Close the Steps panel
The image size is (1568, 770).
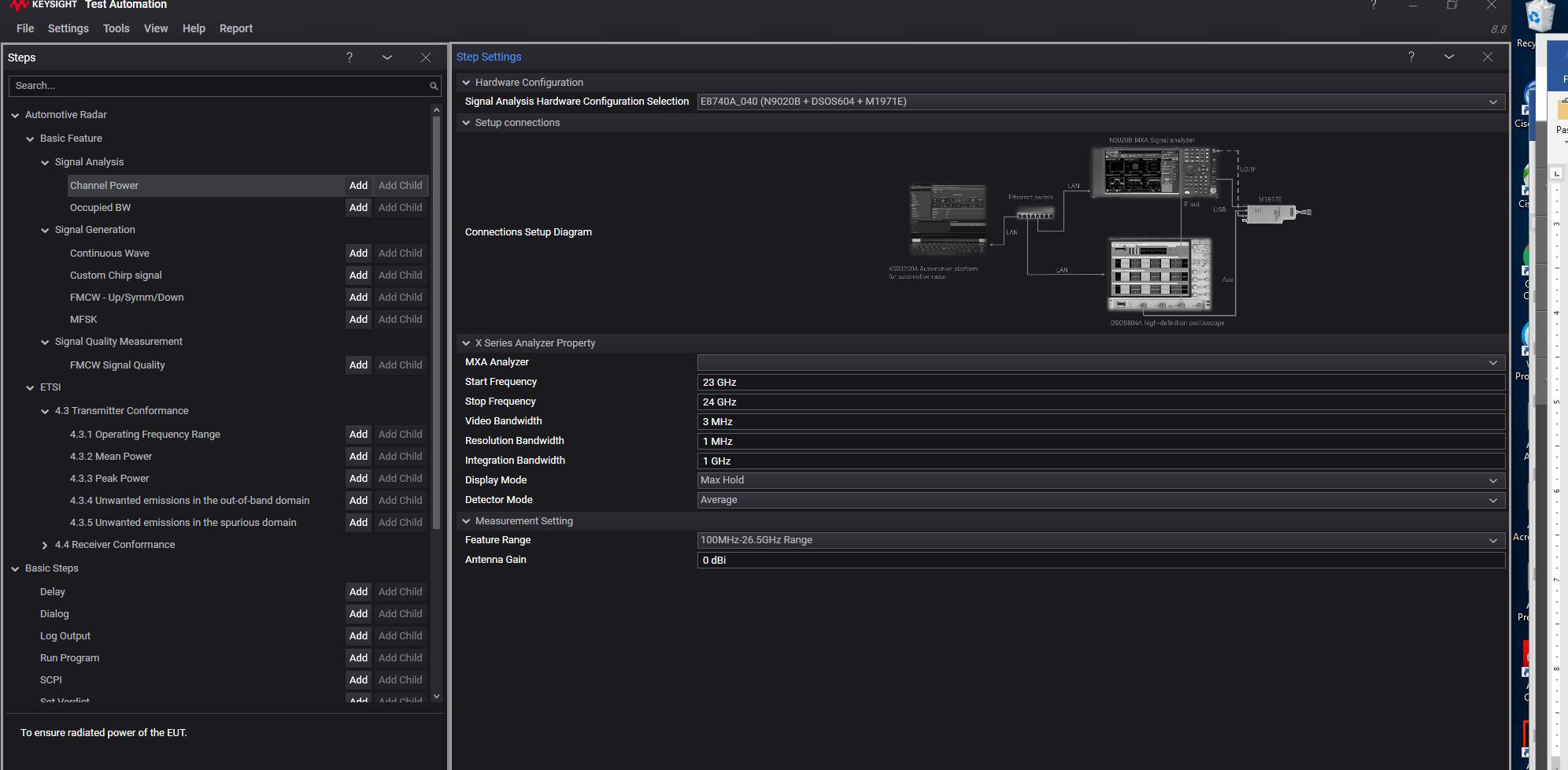(426, 57)
